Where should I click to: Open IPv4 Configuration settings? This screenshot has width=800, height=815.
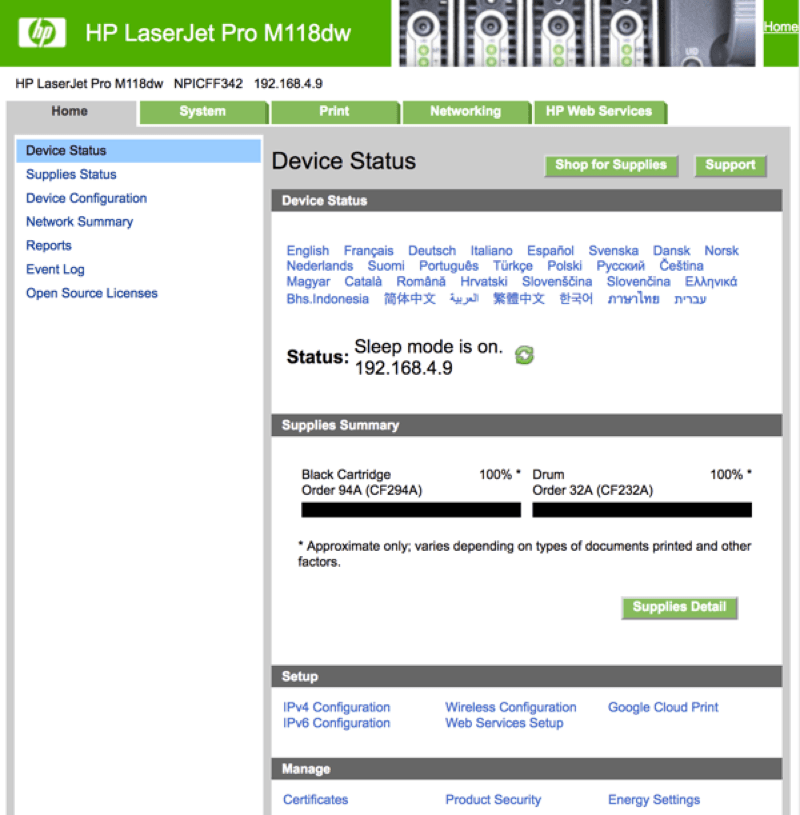point(336,707)
